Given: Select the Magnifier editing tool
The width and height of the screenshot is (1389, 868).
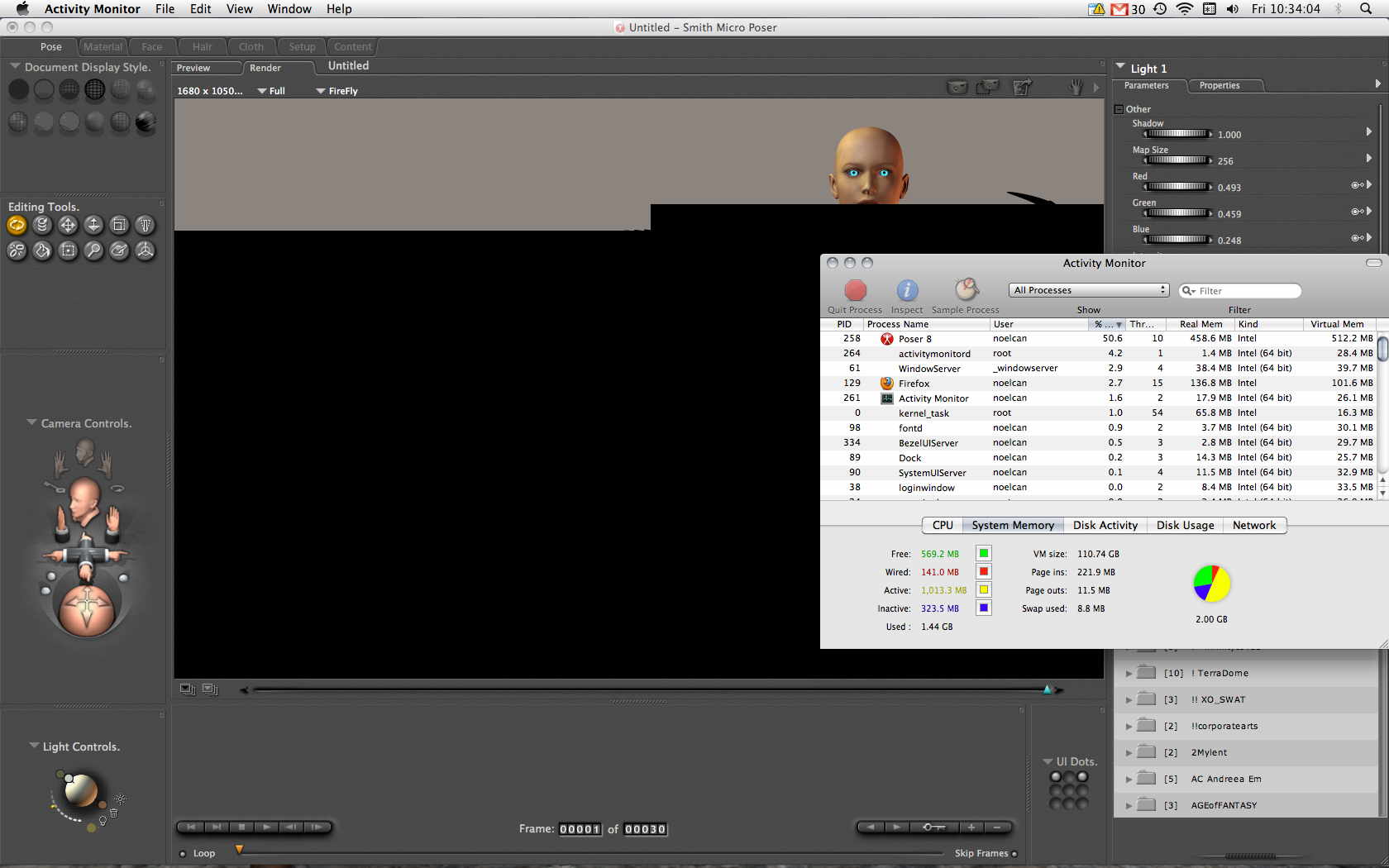Looking at the screenshot, I should (x=93, y=250).
